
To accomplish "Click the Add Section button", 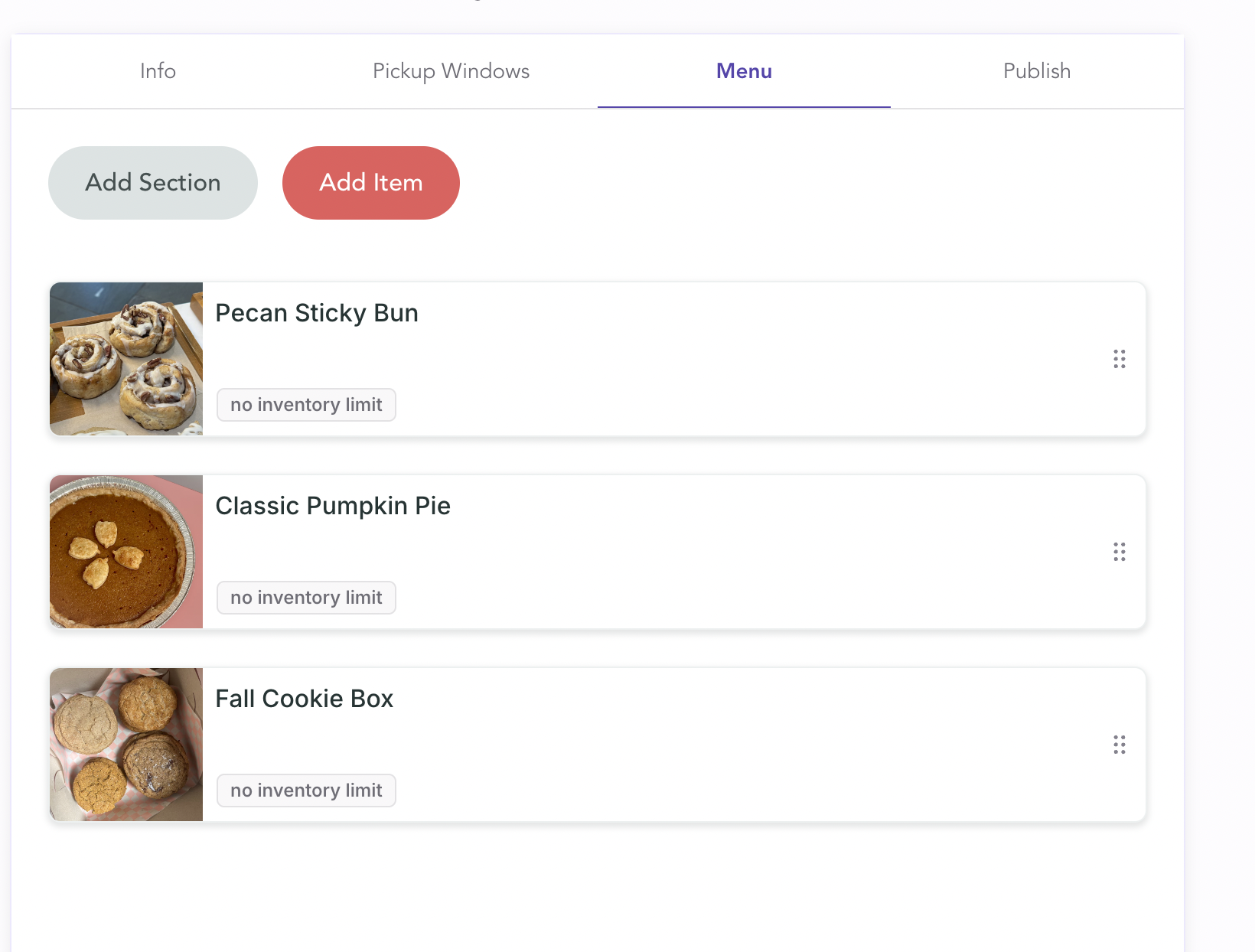I will point(153,183).
